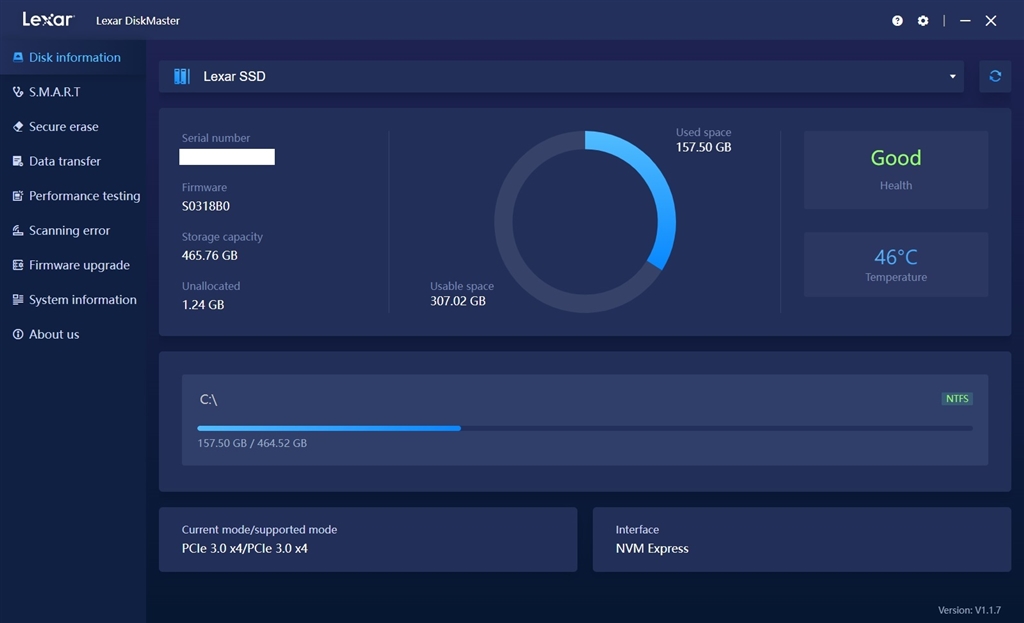Click the Good Health status card
Viewport: 1024px width, 623px height.
click(895, 170)
